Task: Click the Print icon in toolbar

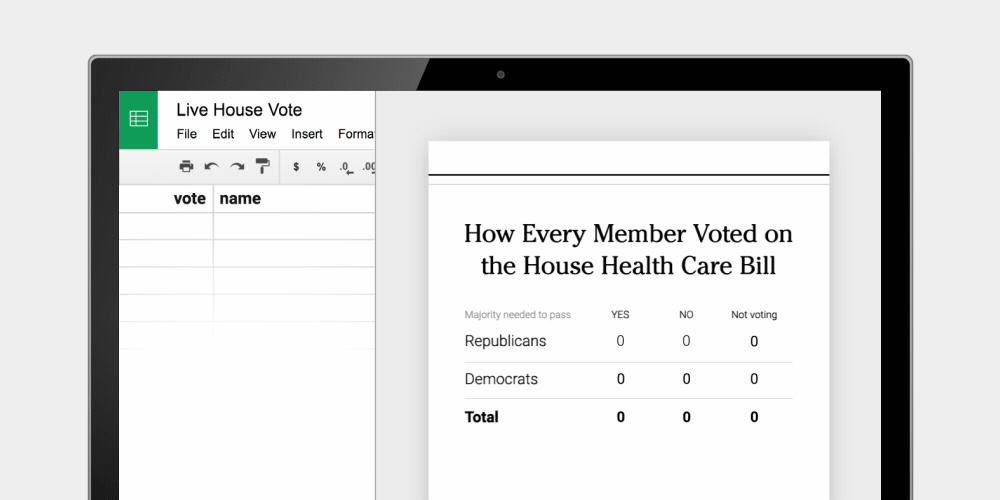Action: click(186, 166)
